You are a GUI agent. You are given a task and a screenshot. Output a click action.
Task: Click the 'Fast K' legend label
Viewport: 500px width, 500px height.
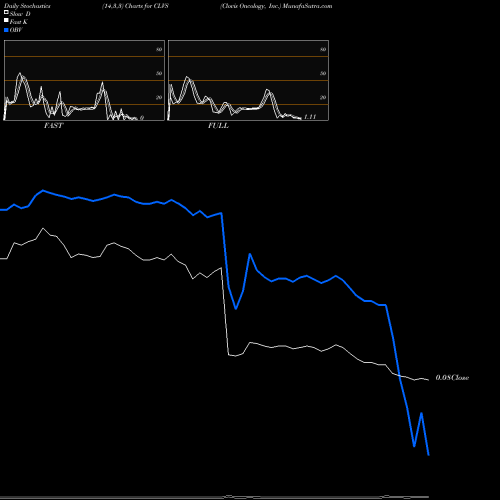[19, 22]
